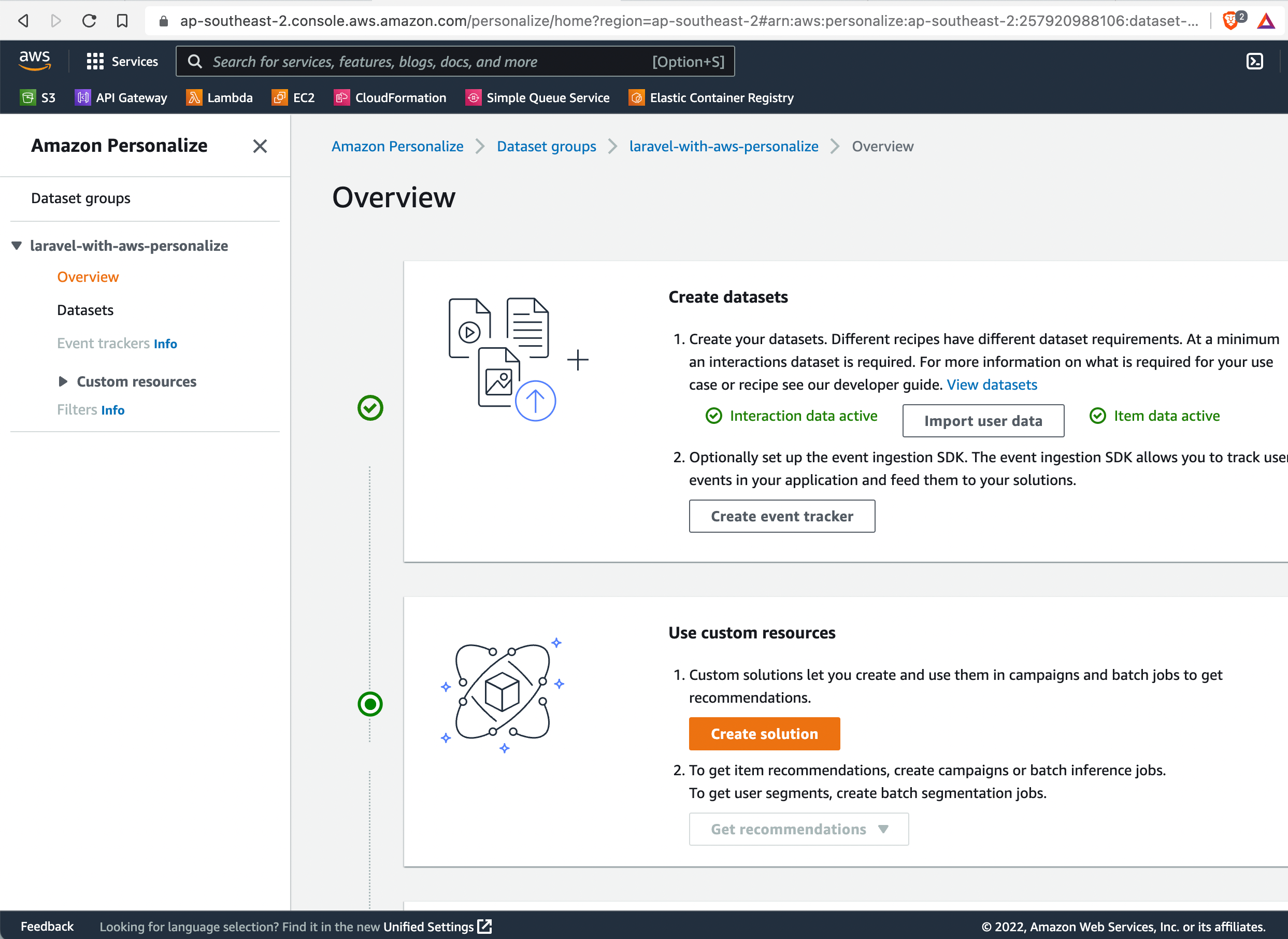Collapse the laravel-with-aws-personalize tree item
1288x939 pixels.
tap(16, 246)
